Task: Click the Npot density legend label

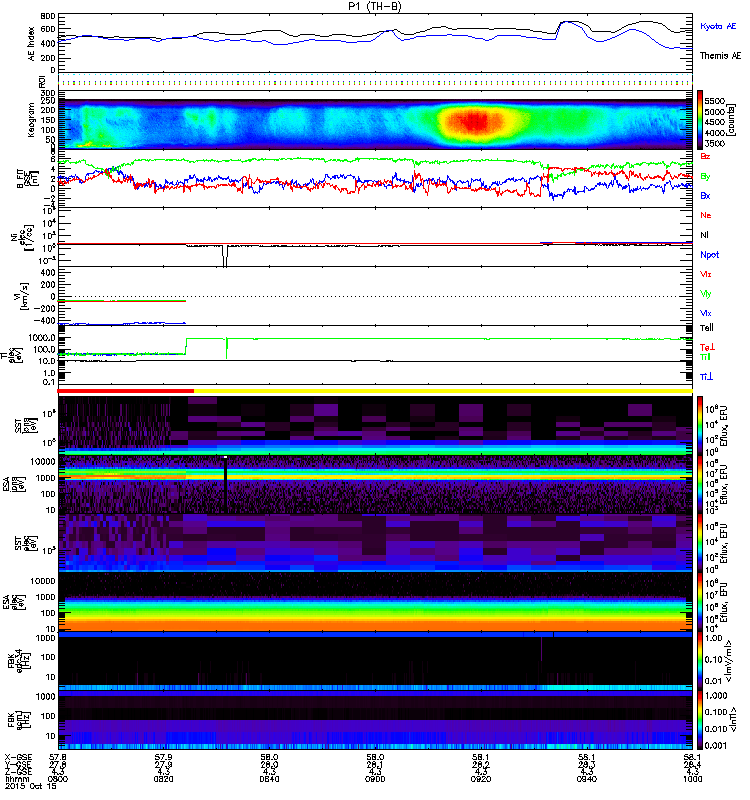Action: click(710, 254)
